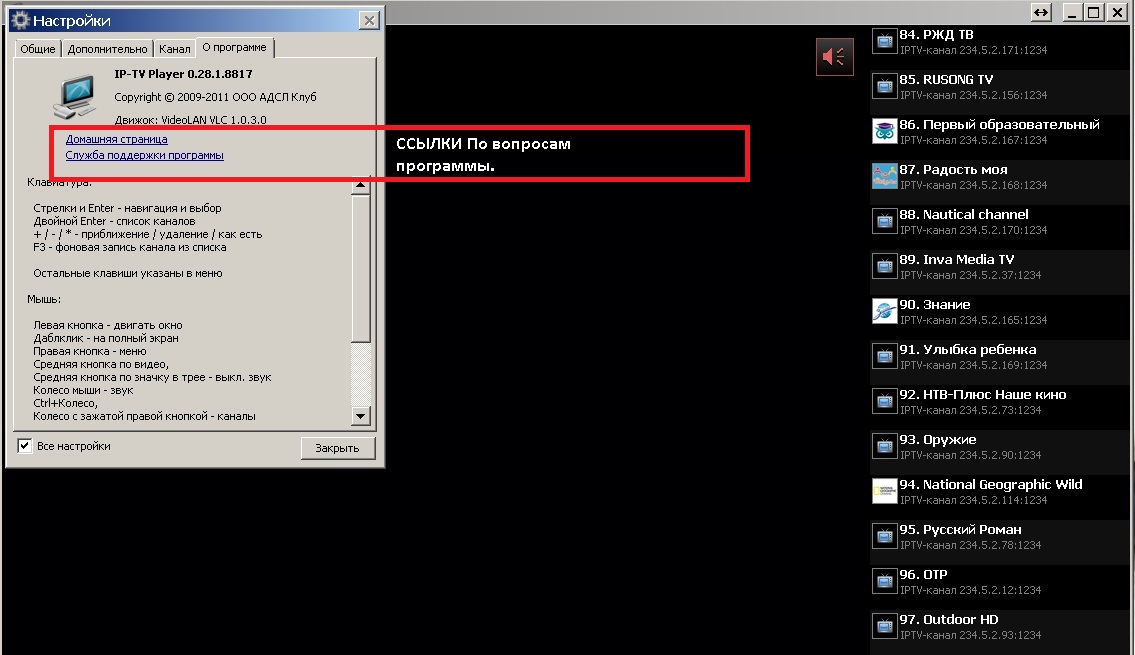Click the IP-TV Player computer logo
1135x655 pixels.
click(75, 96)
